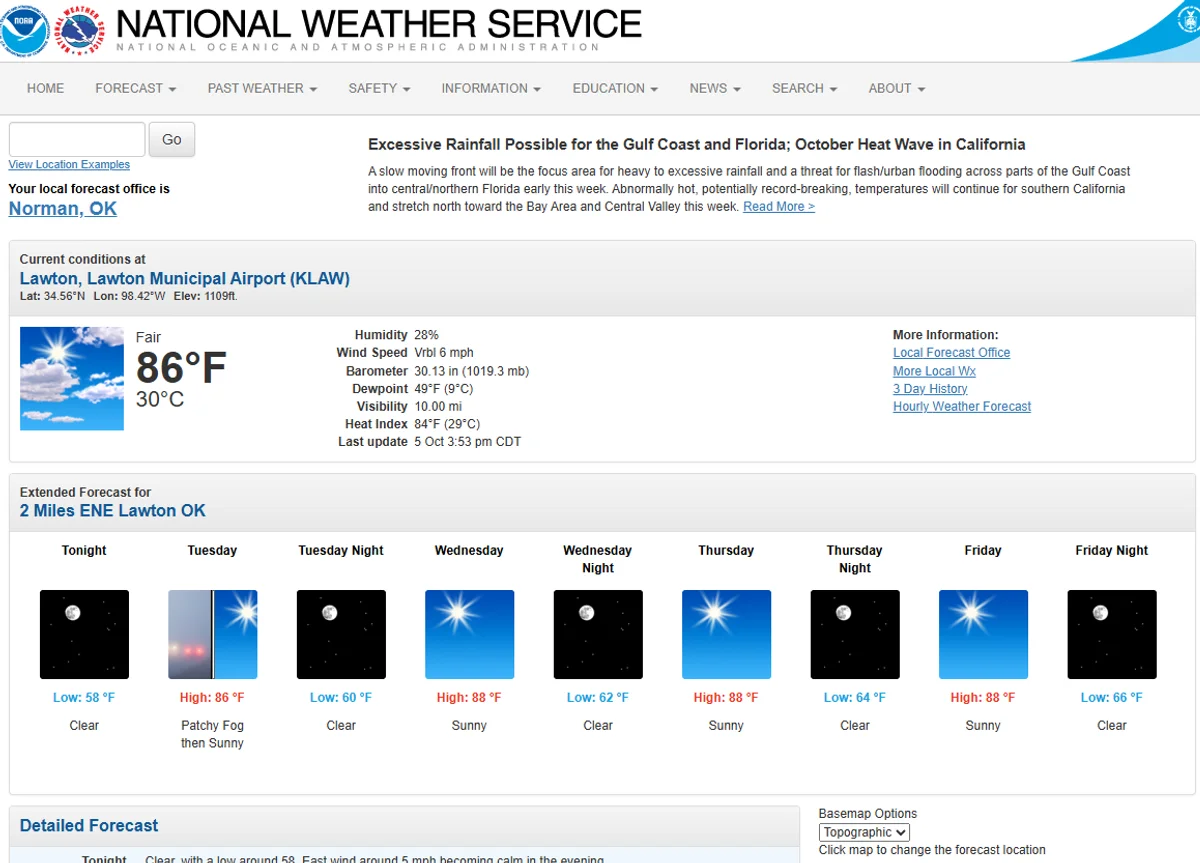
Task: Click the Low: 64 °F text
Action: [x=855, y=698]
